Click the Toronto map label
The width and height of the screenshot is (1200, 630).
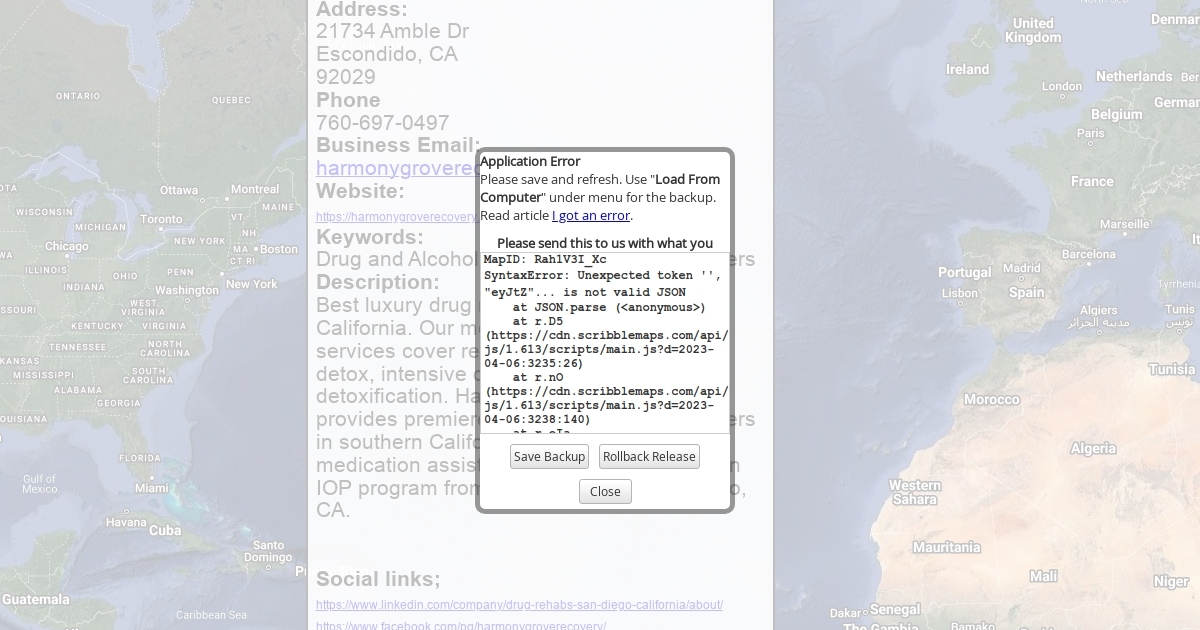(161, 219)
